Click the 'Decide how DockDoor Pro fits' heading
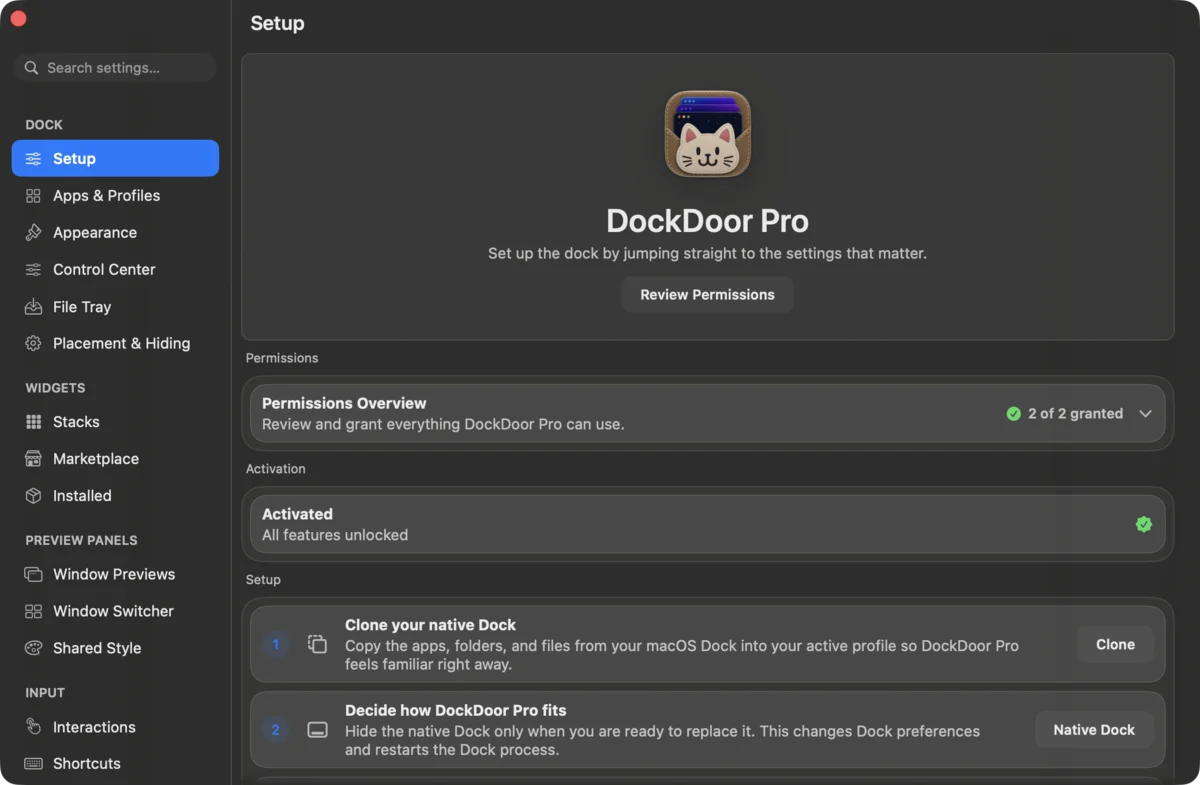1200x785 pixels. coord(455,711)
